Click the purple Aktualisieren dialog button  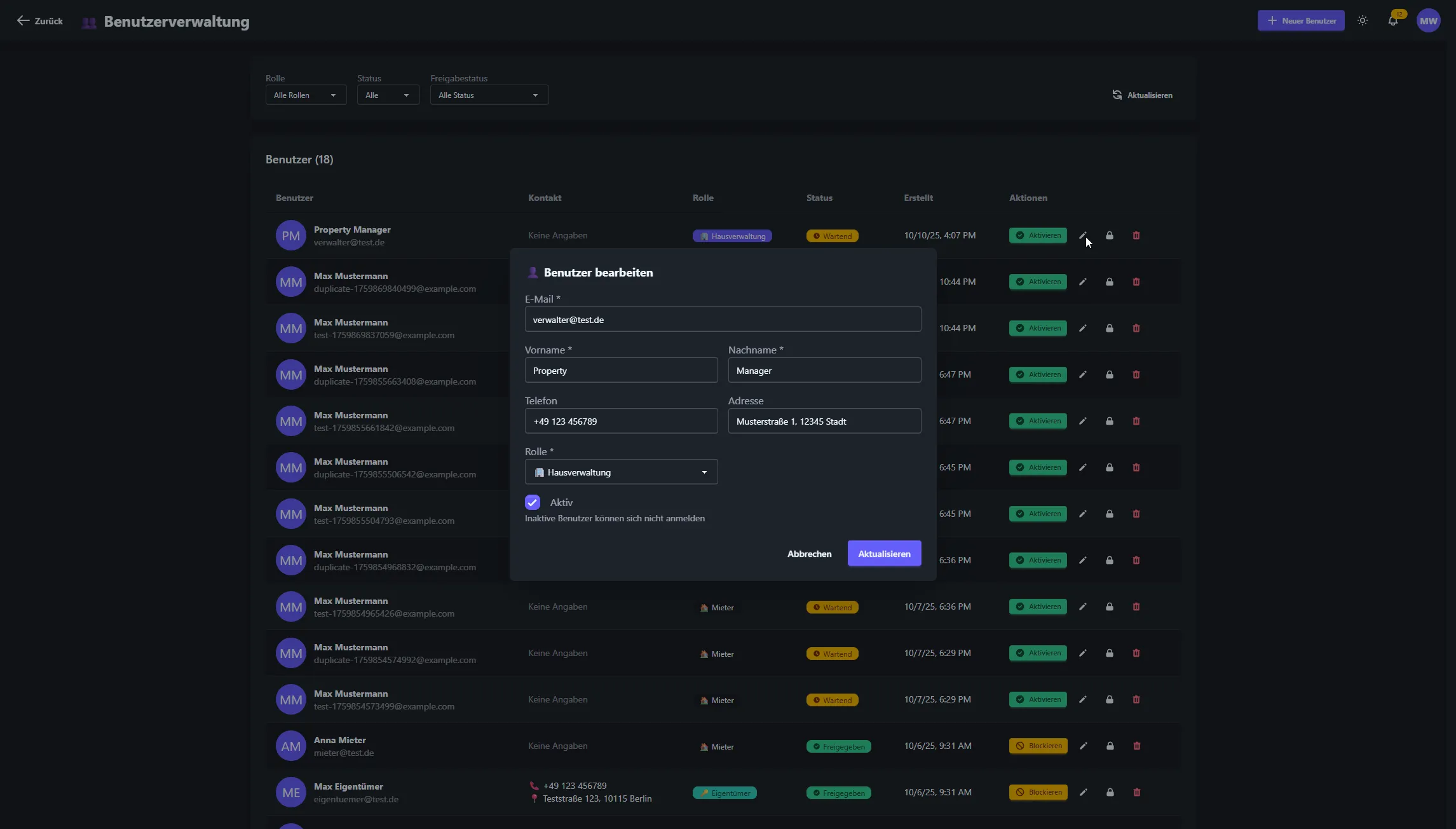[x=884, y=553]
